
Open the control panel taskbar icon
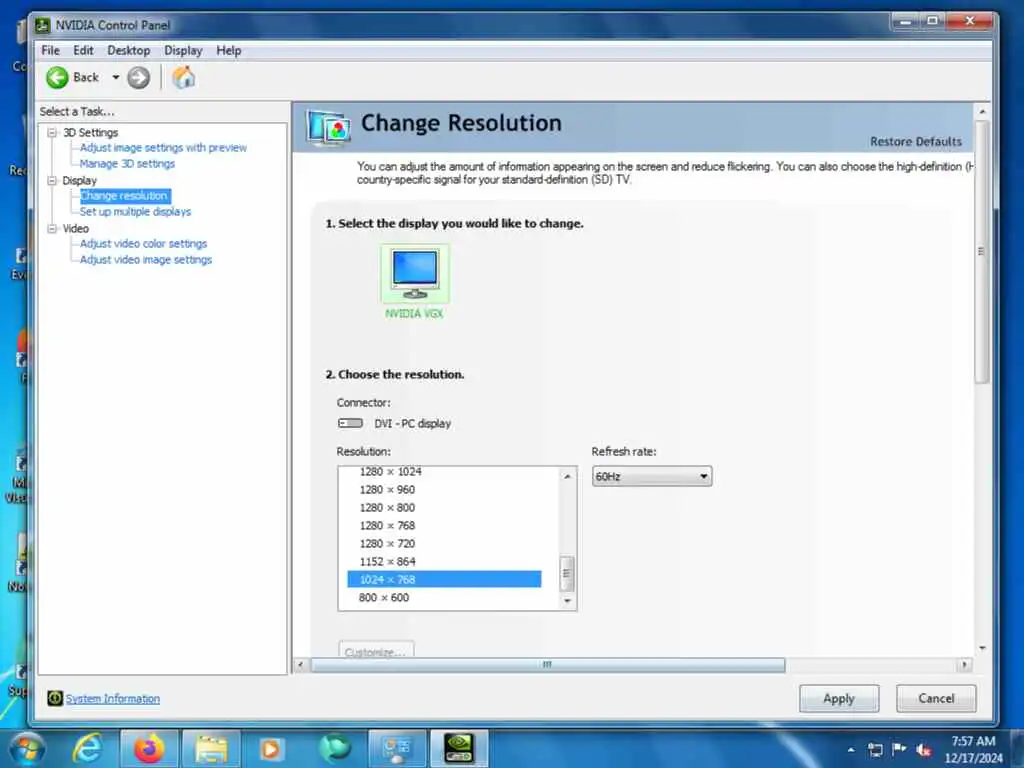tap(397, 748)
